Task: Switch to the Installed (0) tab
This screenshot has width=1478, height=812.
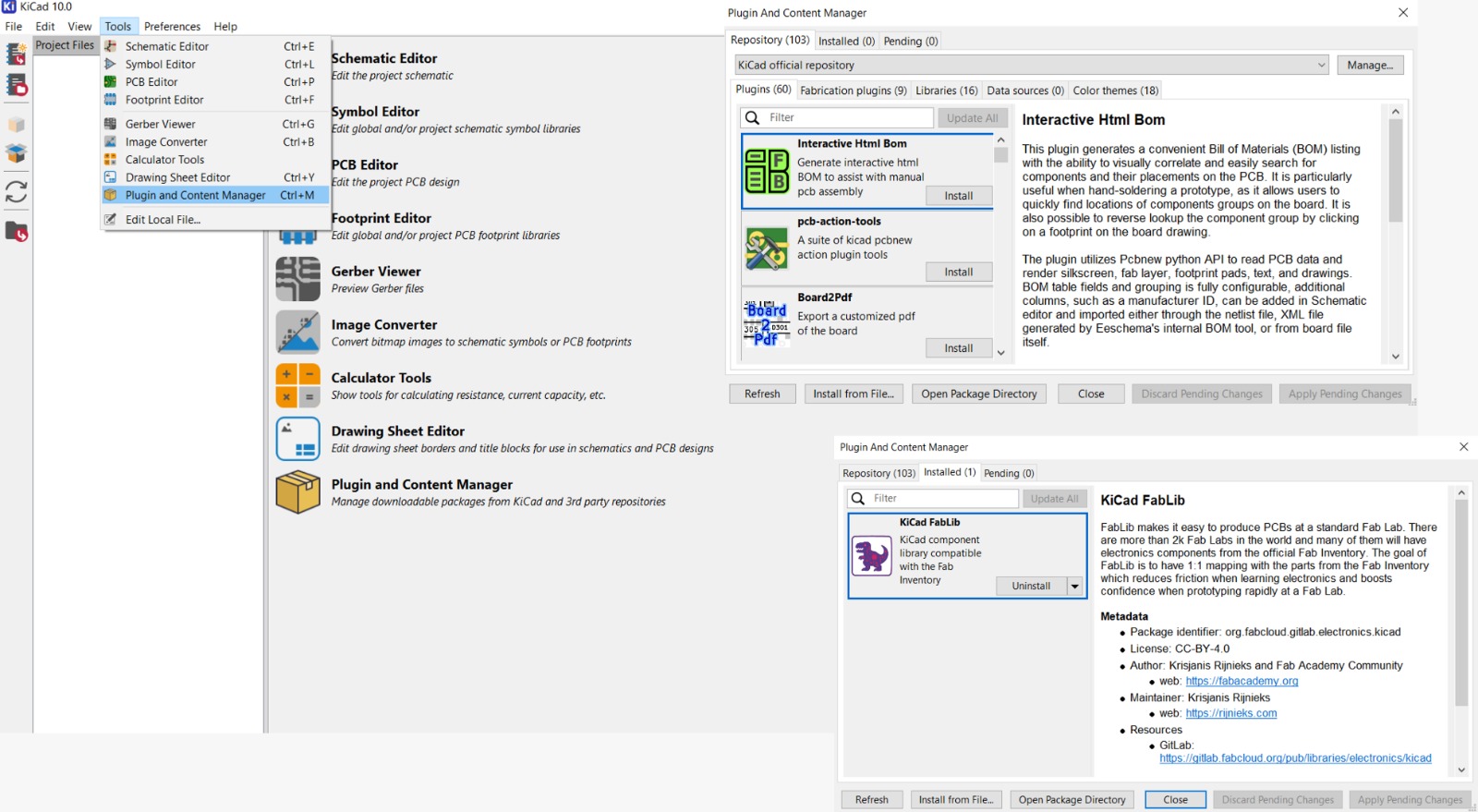Action: click(846, 41)
